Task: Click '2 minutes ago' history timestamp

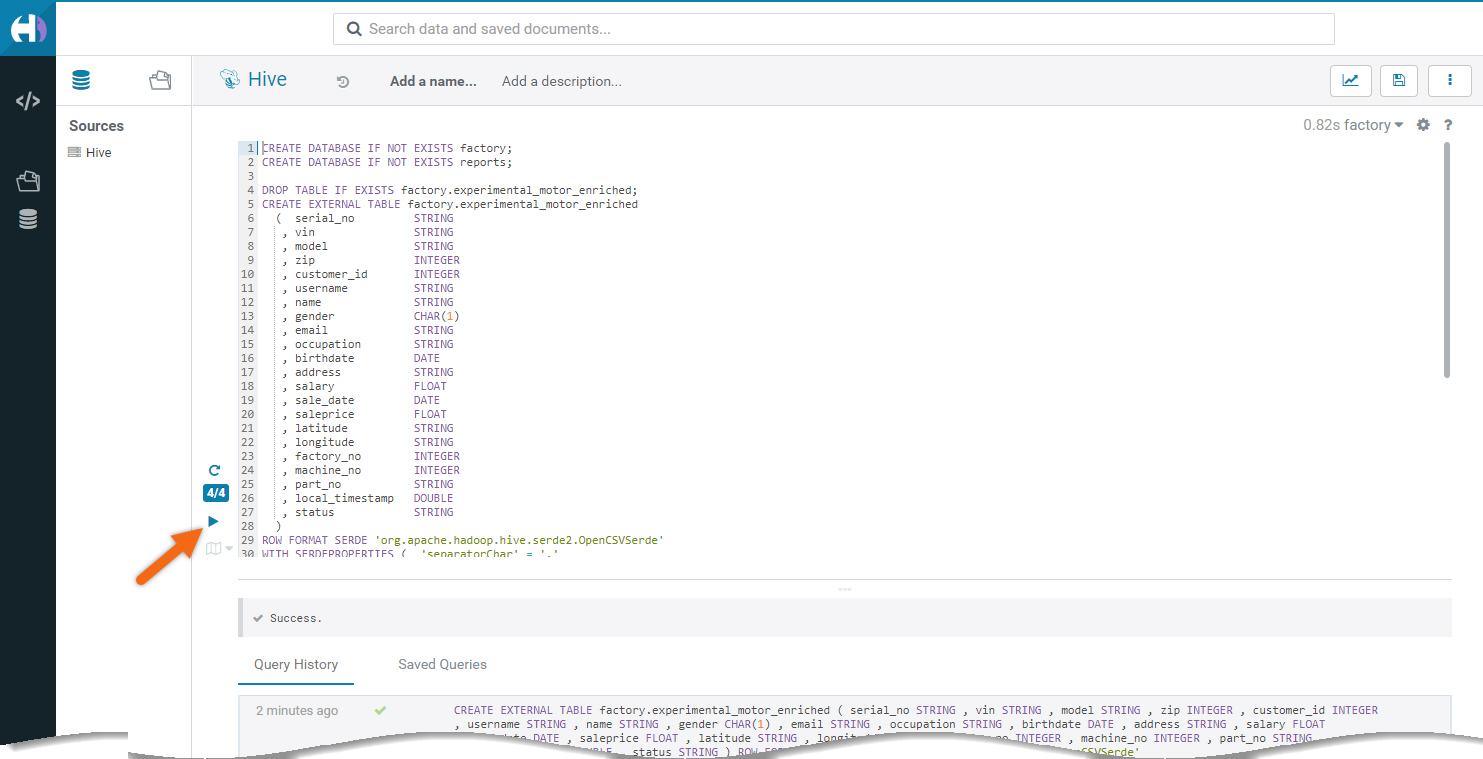Action: tap(297, 711)
